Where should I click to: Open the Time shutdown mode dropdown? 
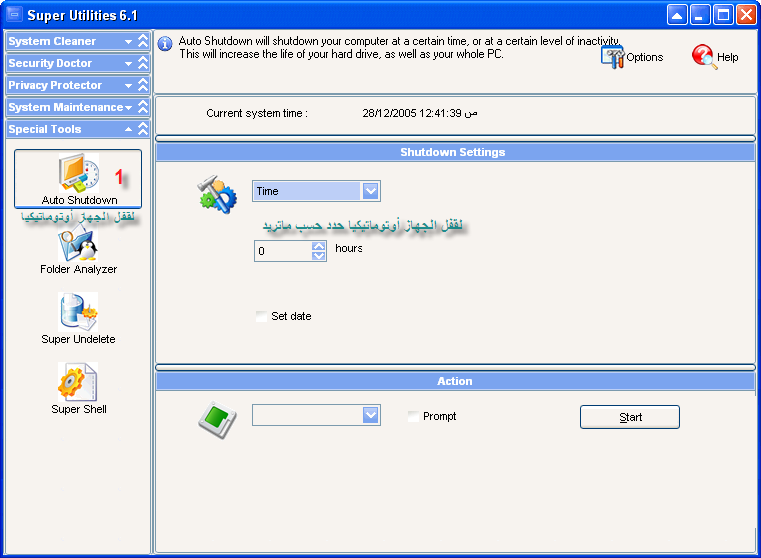click(x=370, y=191)
